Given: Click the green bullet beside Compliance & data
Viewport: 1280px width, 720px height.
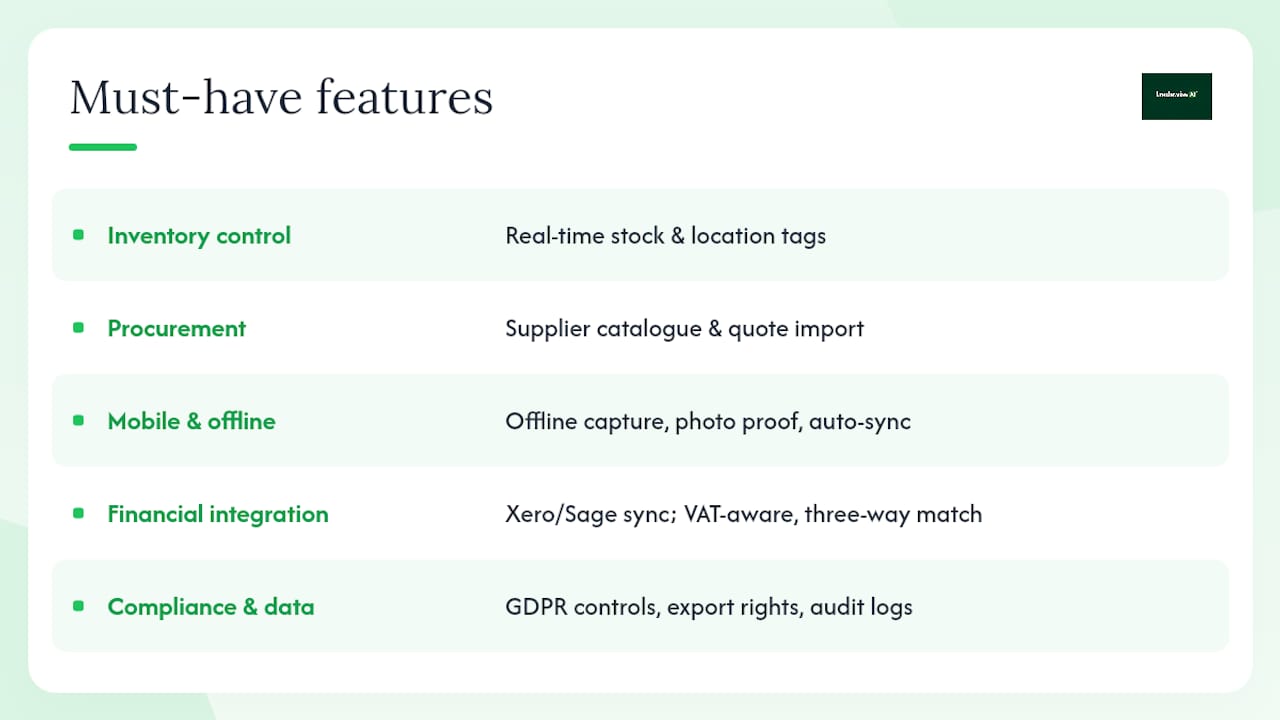Looking at the screenshot, I should 78,606.
